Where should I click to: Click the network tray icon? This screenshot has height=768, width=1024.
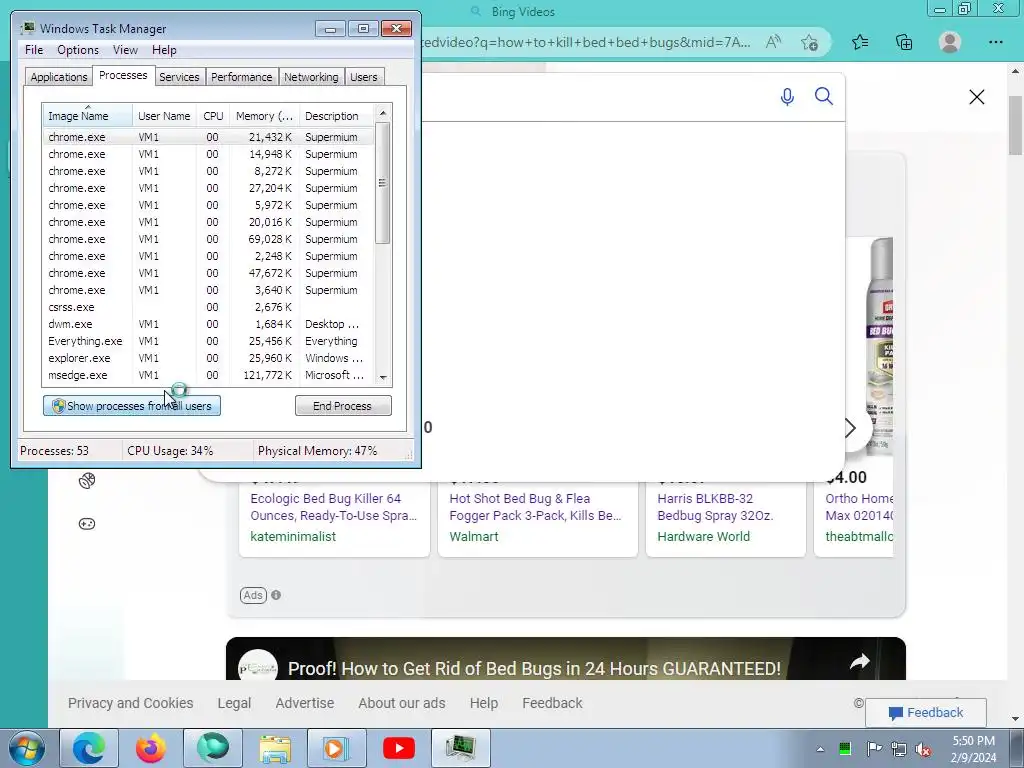point(899,749)
